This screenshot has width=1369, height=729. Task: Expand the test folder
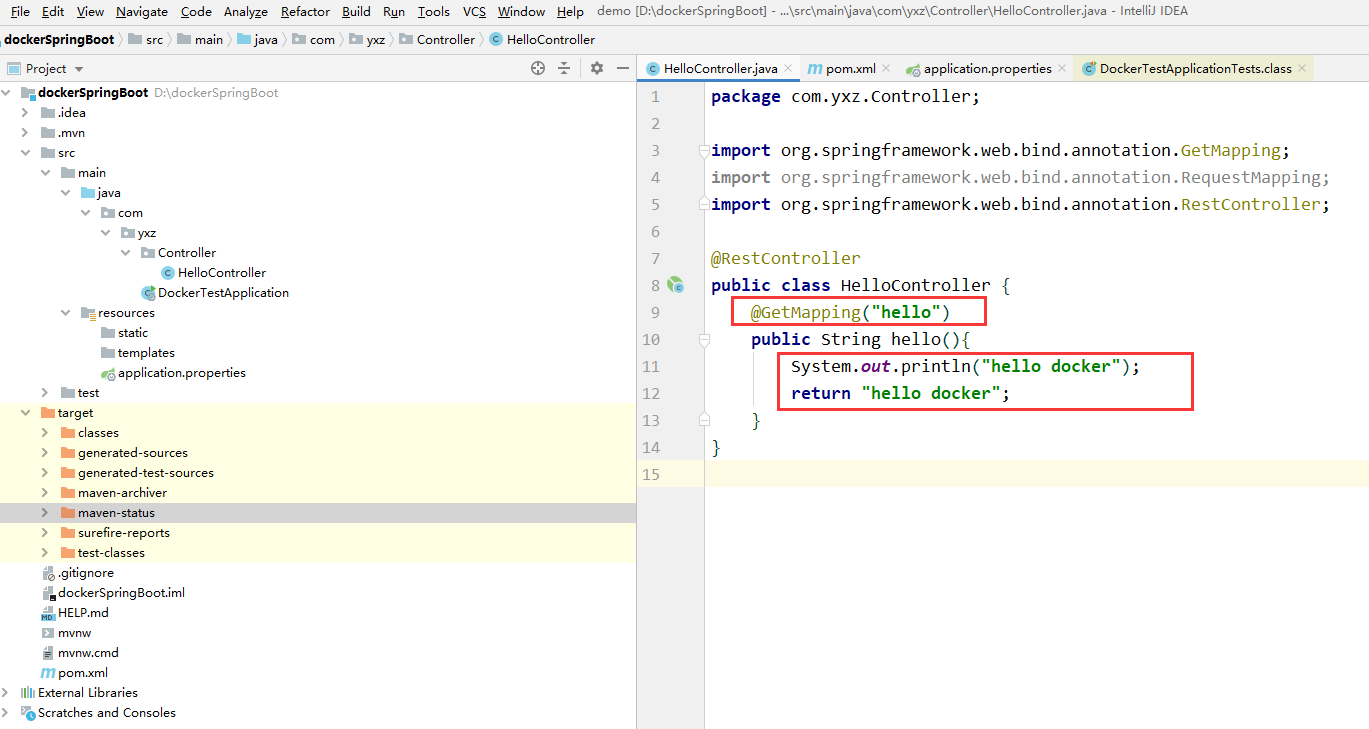[x=44, y=392]
